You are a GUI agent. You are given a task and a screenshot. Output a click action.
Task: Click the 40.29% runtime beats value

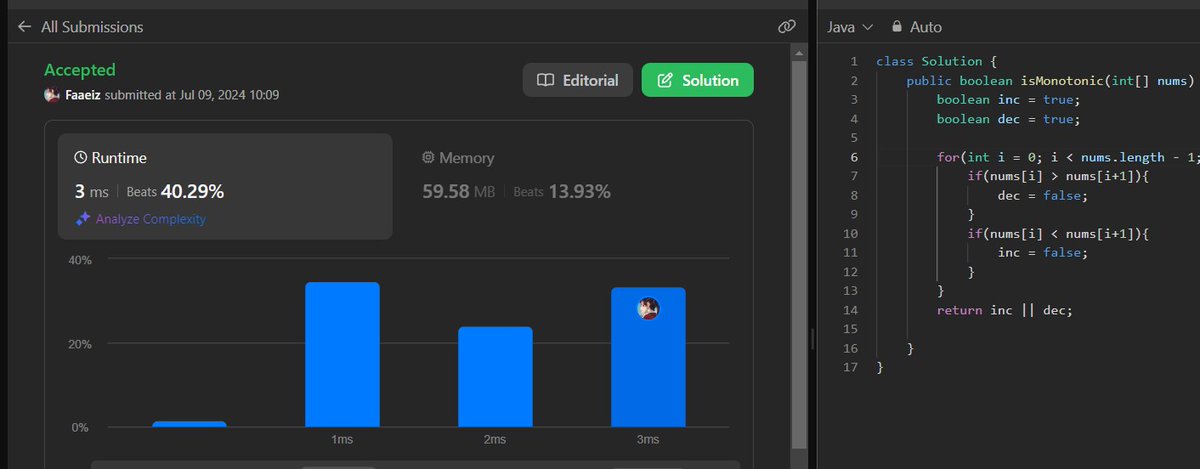[x=192, y=191]
